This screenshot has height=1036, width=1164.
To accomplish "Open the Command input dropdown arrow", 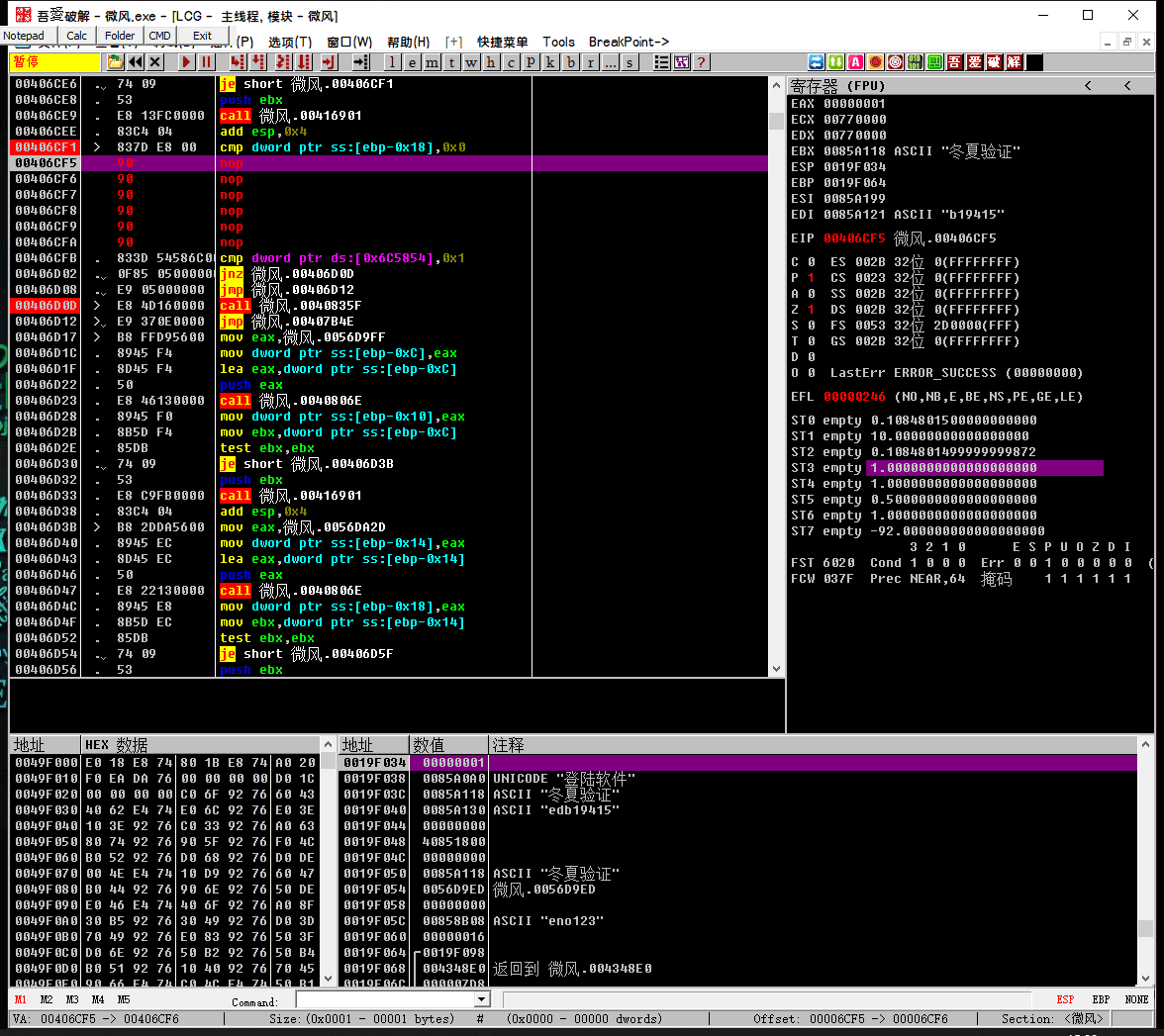I will tap(483, 999).
